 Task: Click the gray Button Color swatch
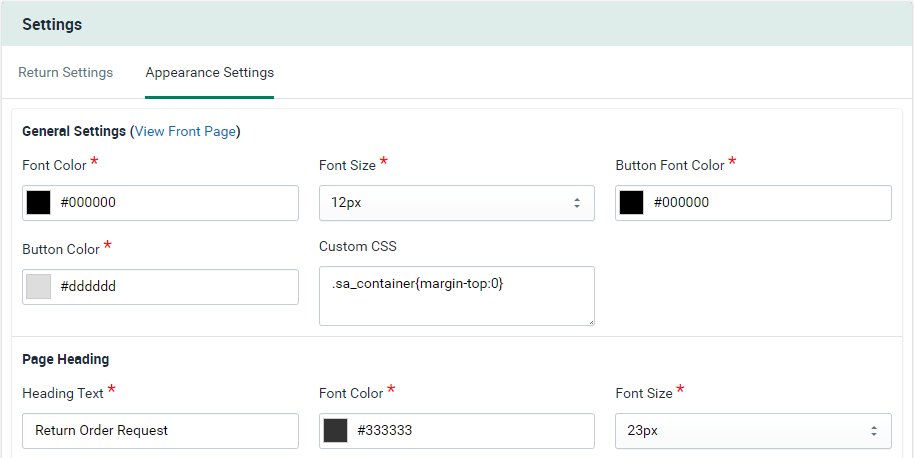[x=39, y=287]
